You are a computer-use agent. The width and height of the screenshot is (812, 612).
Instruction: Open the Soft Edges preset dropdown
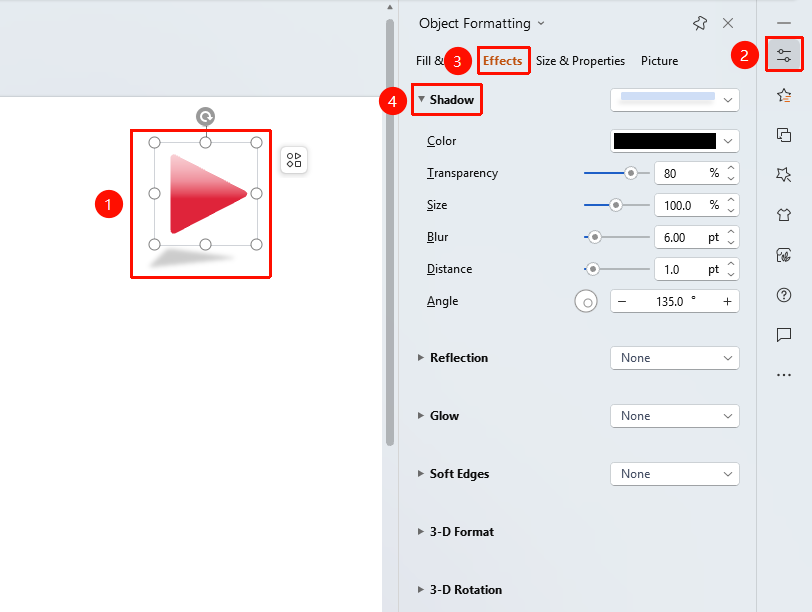(x=675, y=474)
